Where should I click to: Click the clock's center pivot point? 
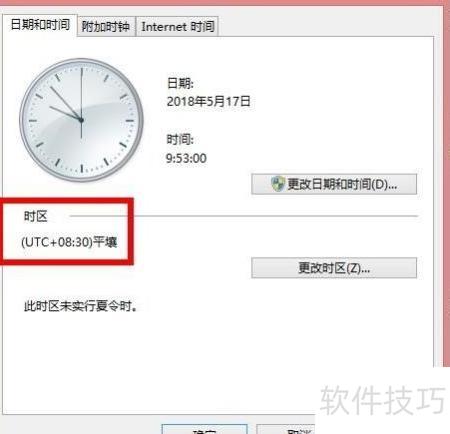[81, 120]
